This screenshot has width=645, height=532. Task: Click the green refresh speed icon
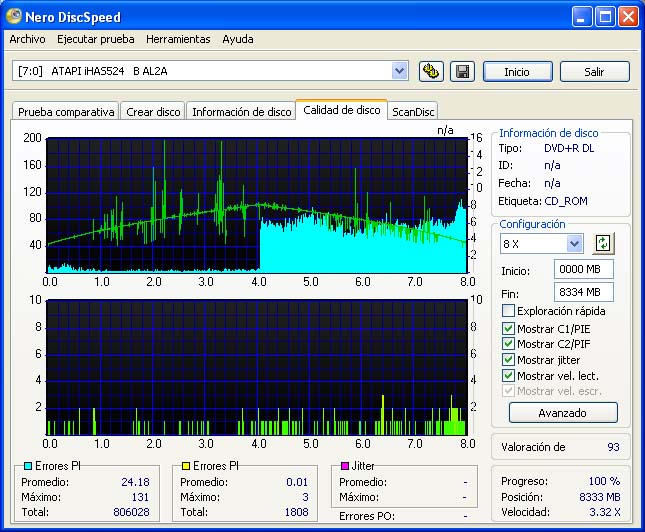[x=602, y=243]
